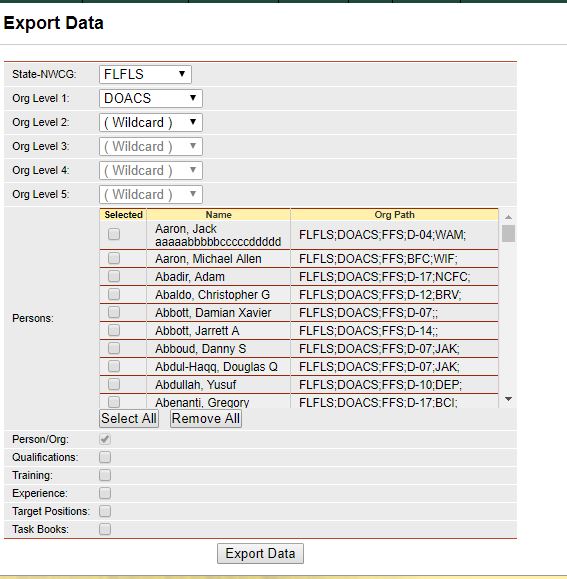Click the name Abaldo, Christopher G
The height and width of the screenshot is (579, 567).
pyautogui.click(x=212, y=295)
